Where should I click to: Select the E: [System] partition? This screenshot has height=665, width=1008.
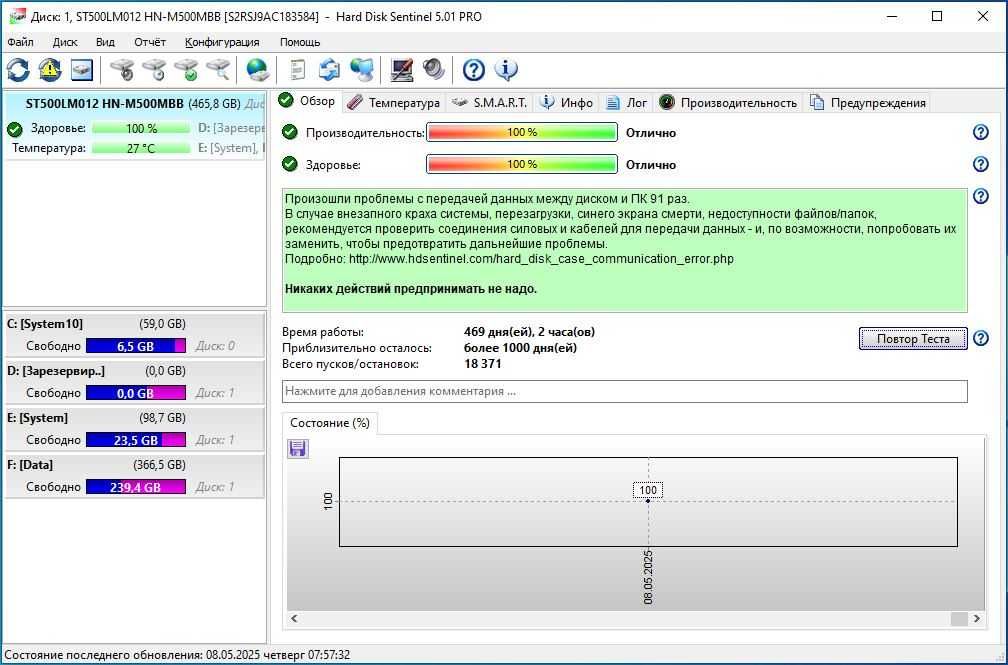pyautogui.click(x=134, y=428)
